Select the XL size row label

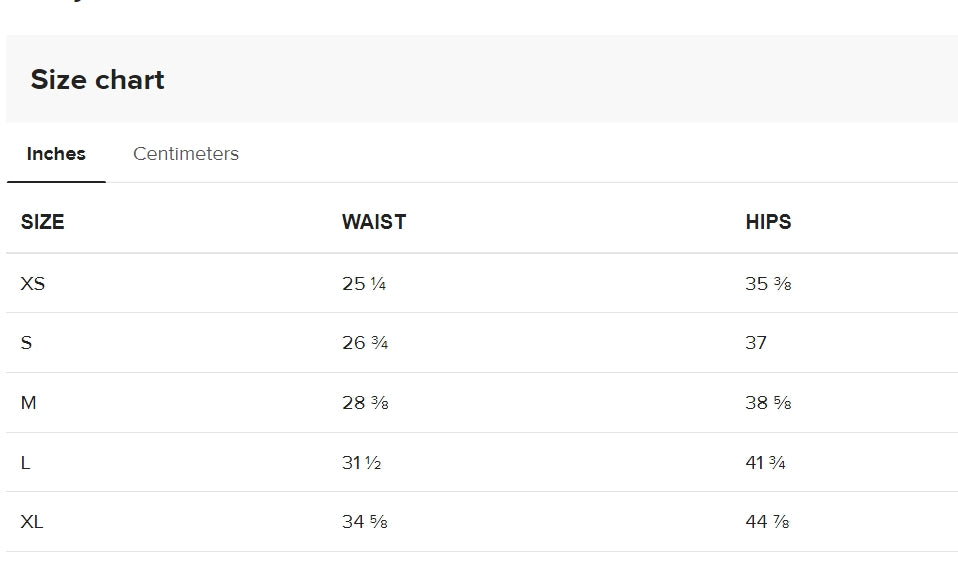(x=32, y=522)
